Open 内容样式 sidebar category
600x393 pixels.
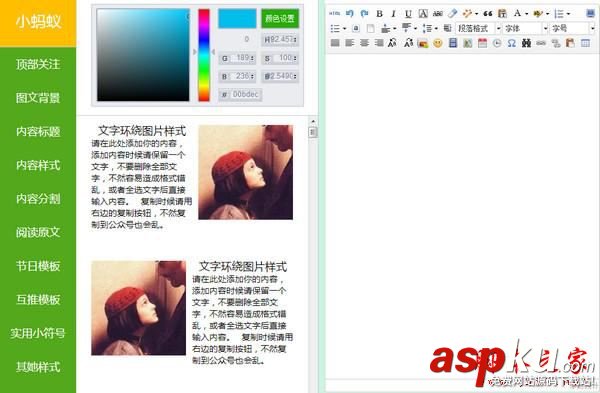click(38, 165)
